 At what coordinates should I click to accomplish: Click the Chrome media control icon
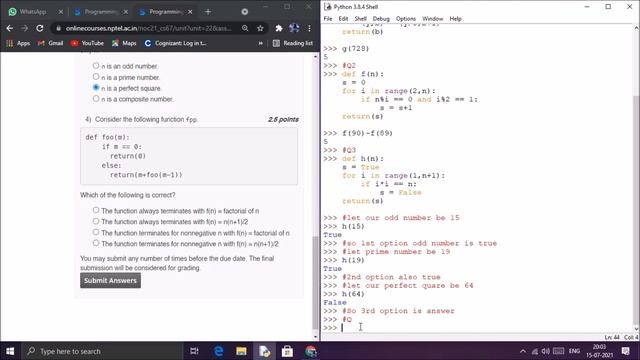coord(244,12)
